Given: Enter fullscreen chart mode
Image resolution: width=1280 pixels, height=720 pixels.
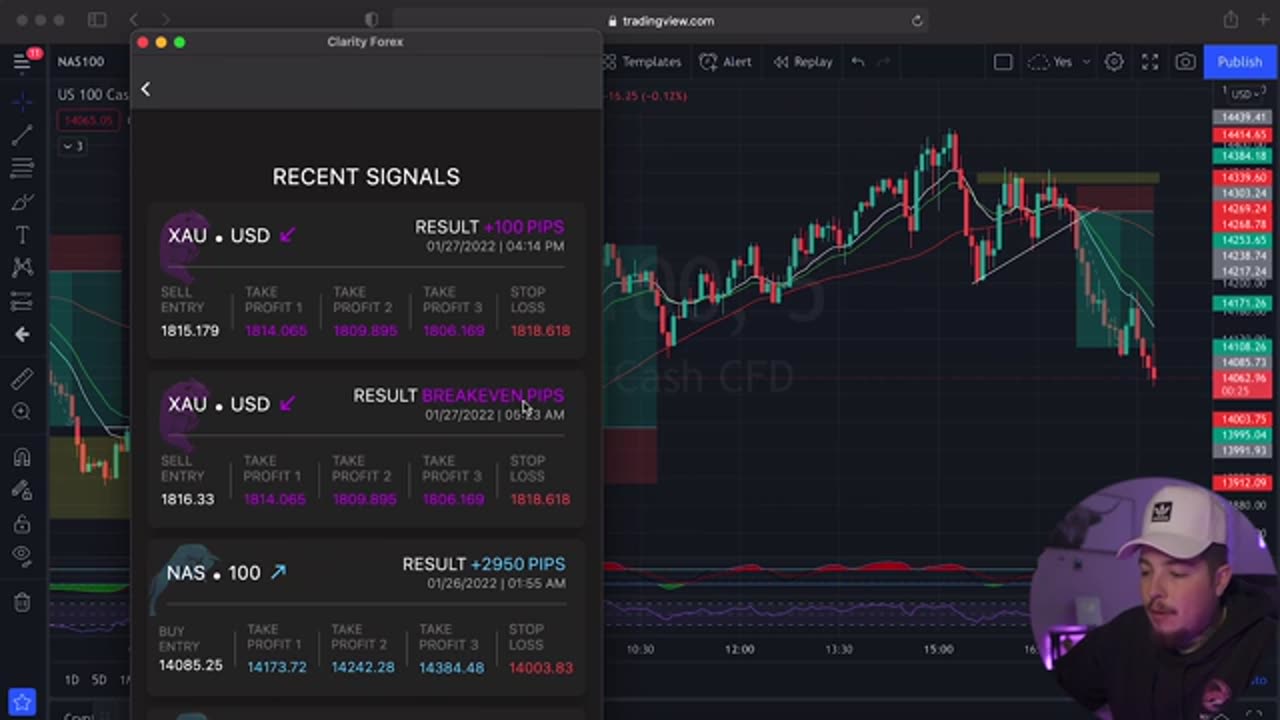Looking at the screenshot, I should click(x=1150, y=62).
